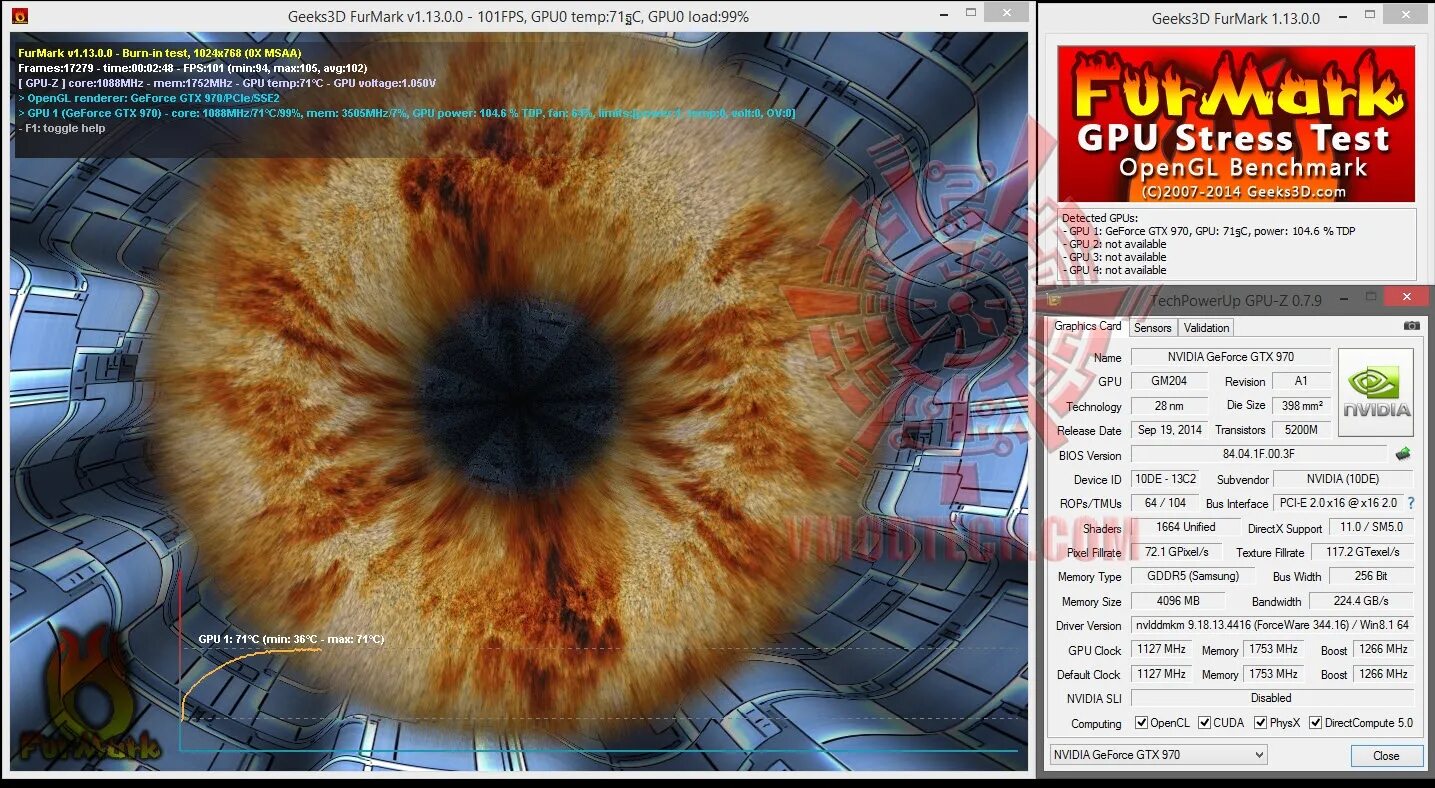Image resolution: width=1435 pixels, height=788 pixels.
Task: Click the GPU Clock row Boost 1266 MHz field
Action: pyautogui.click(x=1384, y=649)
